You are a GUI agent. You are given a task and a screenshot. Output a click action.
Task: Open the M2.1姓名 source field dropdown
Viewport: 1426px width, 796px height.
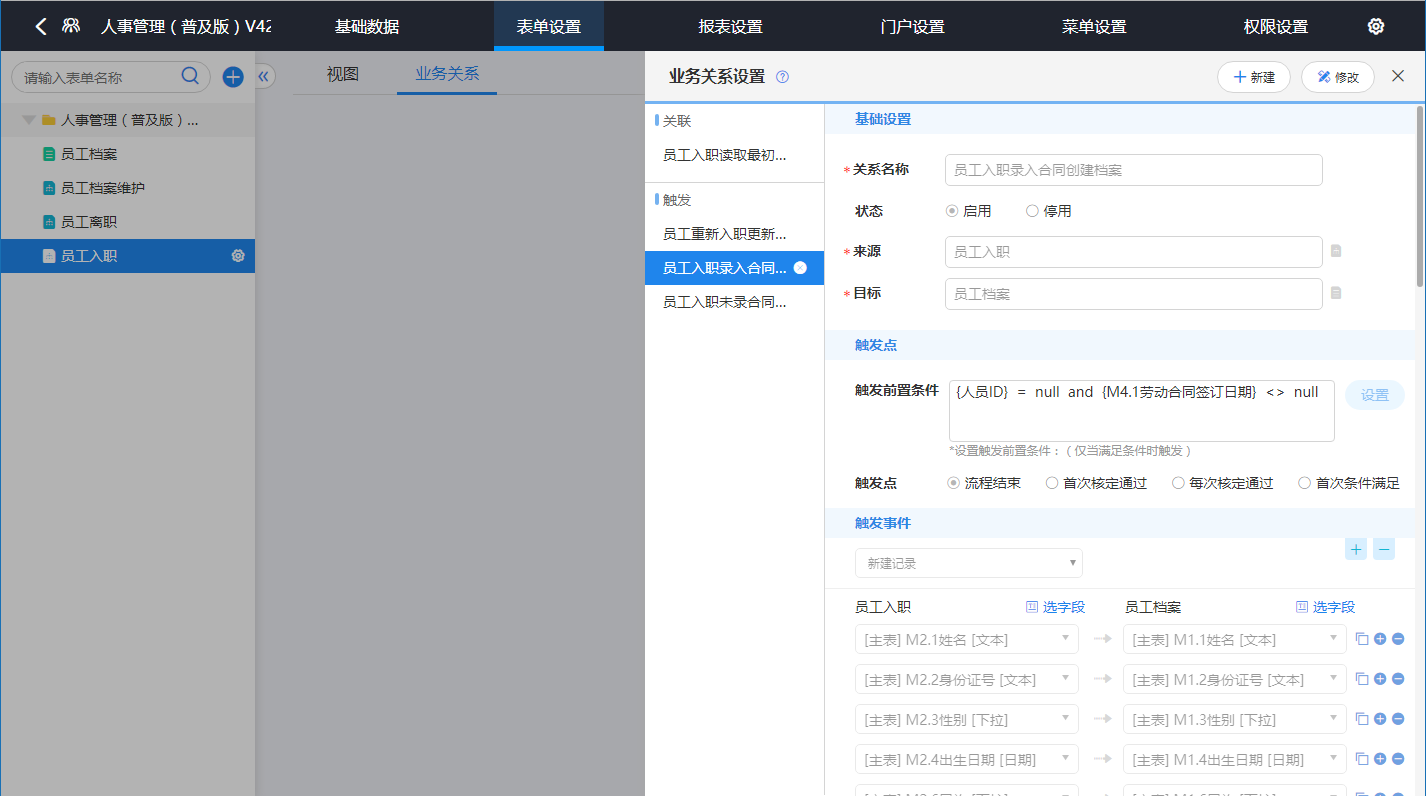(966, 639)
